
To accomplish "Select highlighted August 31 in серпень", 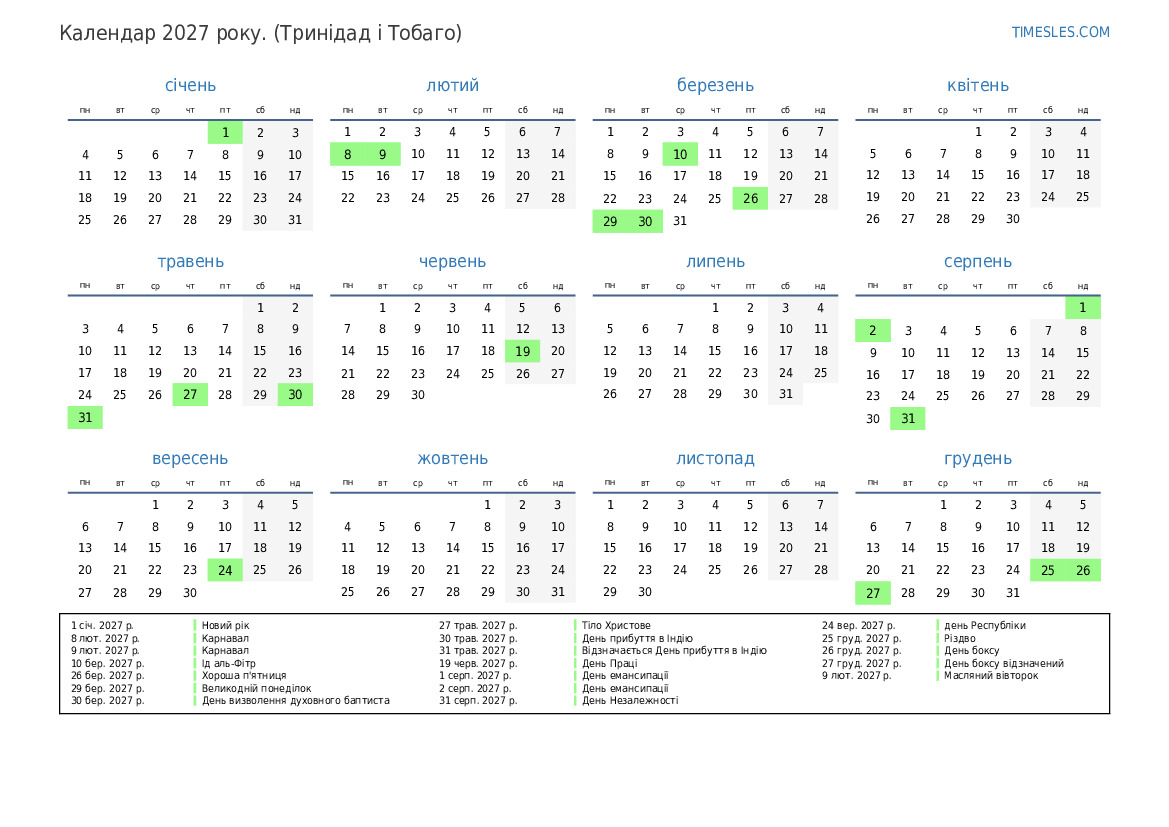I will 907,419.
